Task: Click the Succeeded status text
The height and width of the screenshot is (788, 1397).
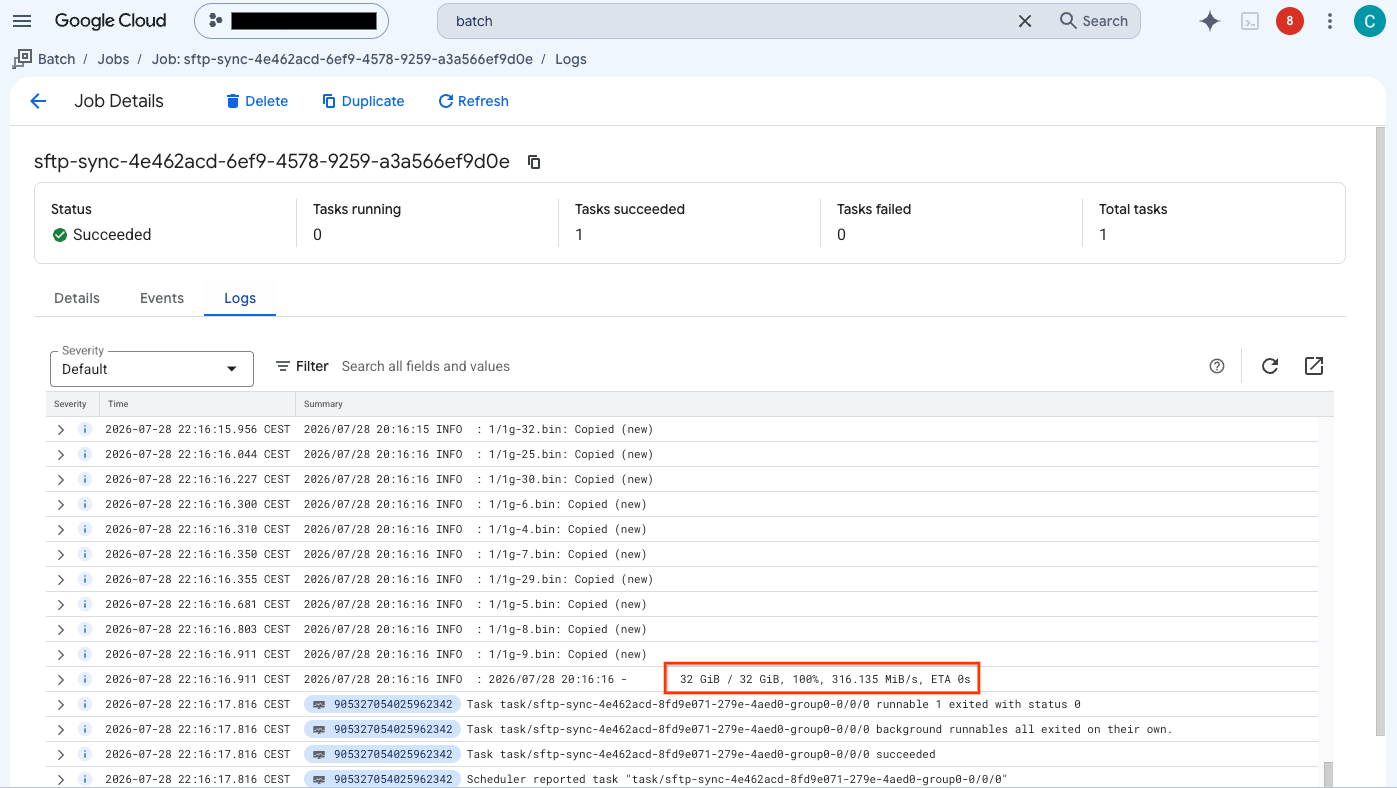Action: tap(112, 235)
